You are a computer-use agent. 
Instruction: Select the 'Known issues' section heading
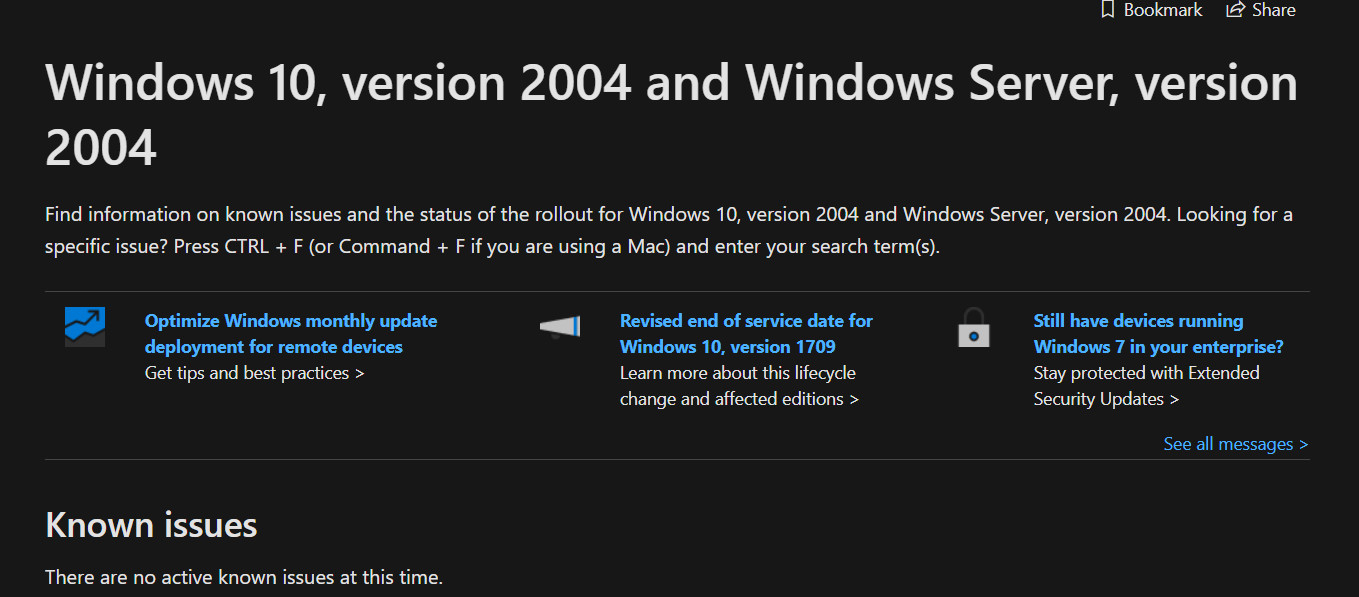tap(151, 524)
